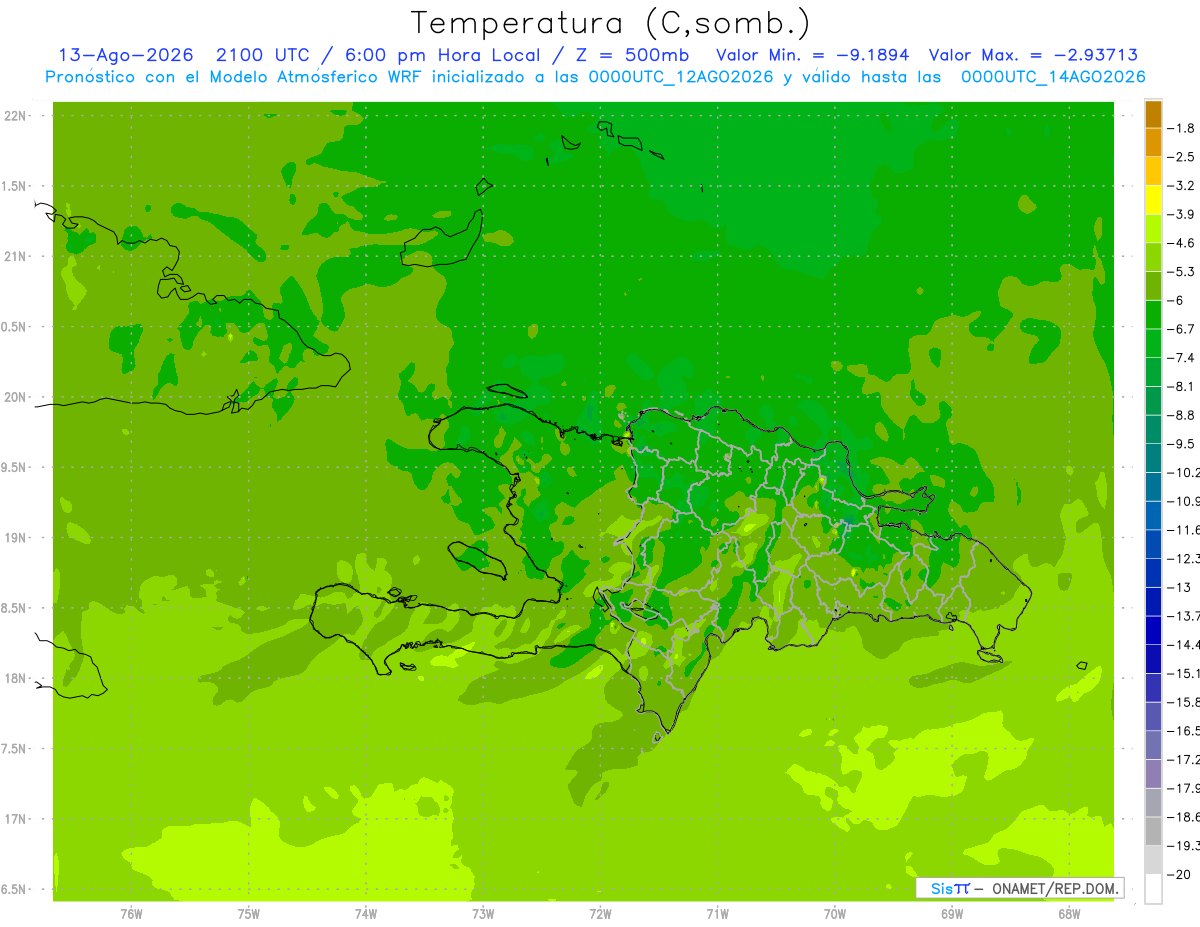Click the "-8.1" colorbar value
The height and width of the screenshot is (927, 1200).
pos(1181,386)
